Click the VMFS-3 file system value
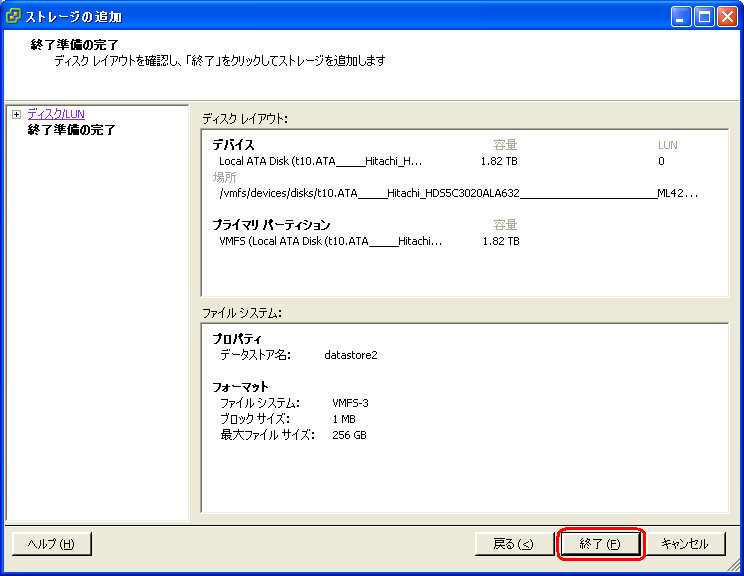This screenshot has height=576, width=744. point(350,403)
